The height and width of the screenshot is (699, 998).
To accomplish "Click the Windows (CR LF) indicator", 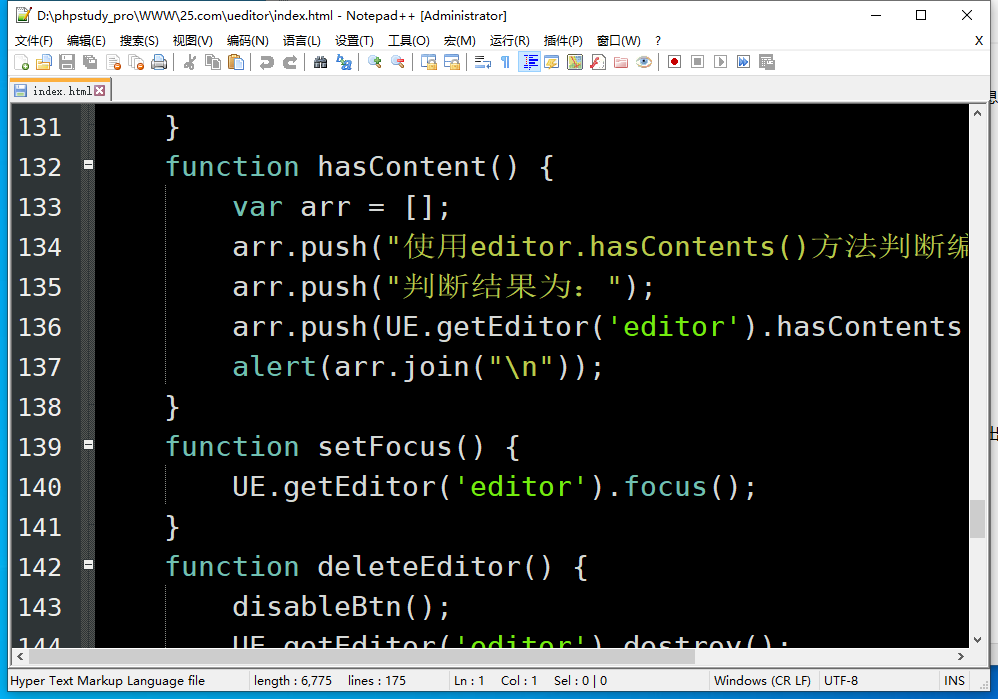I will (763, 680).
